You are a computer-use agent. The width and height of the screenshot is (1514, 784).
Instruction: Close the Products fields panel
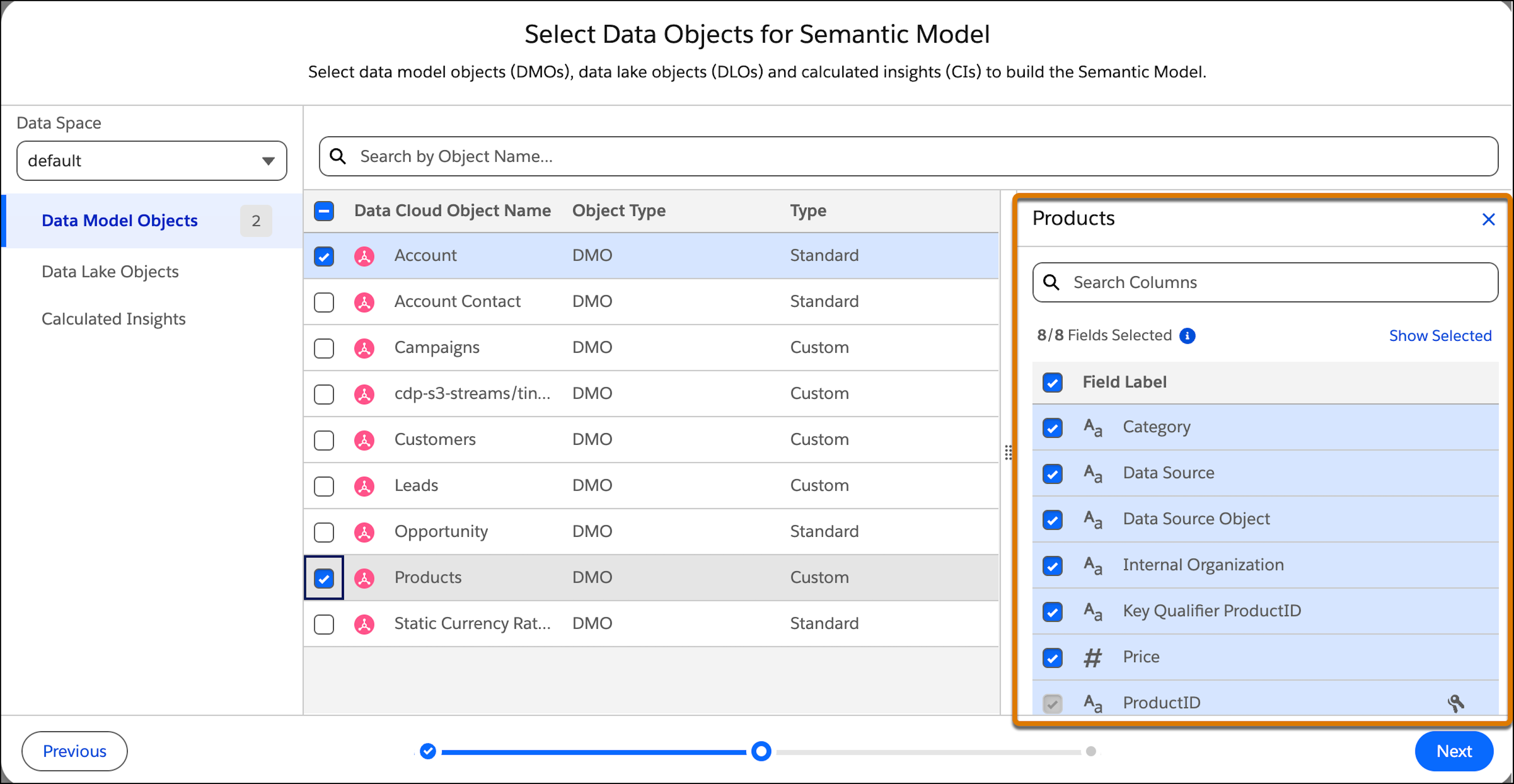click(x=1488, y=219)
